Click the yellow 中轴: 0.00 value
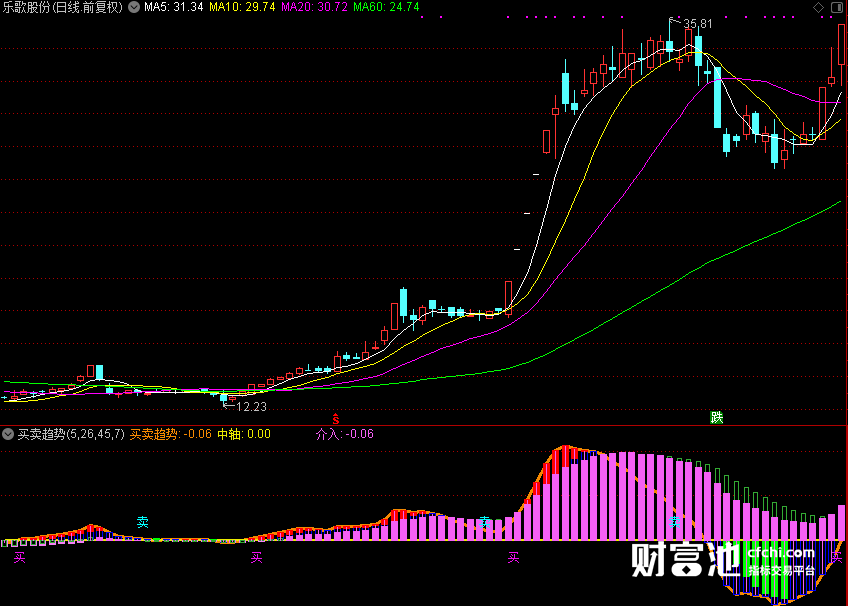Viewport: 848px width, 606px height. (x=244, y=434)
